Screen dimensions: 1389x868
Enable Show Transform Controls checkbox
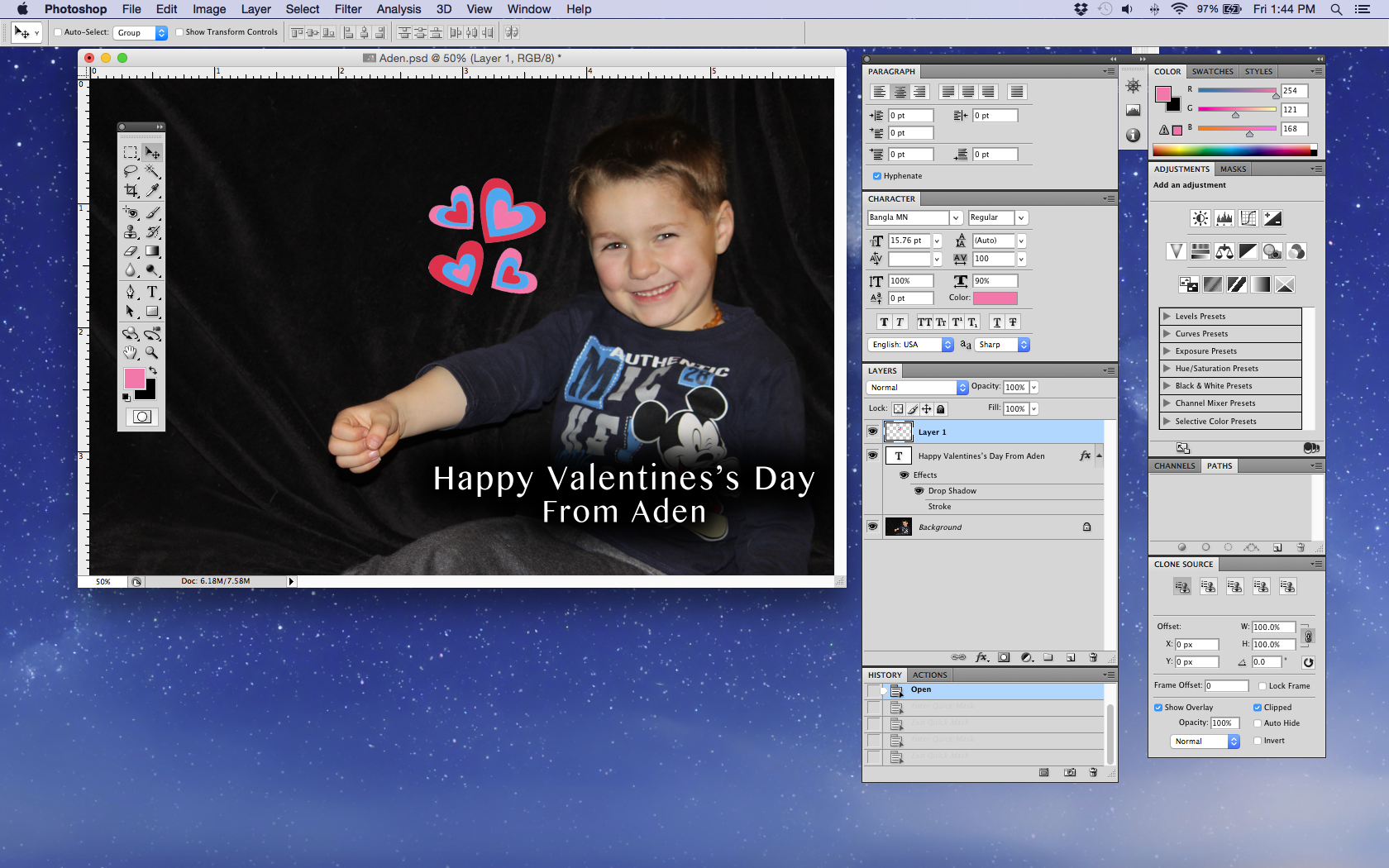[x=179, y=32]
